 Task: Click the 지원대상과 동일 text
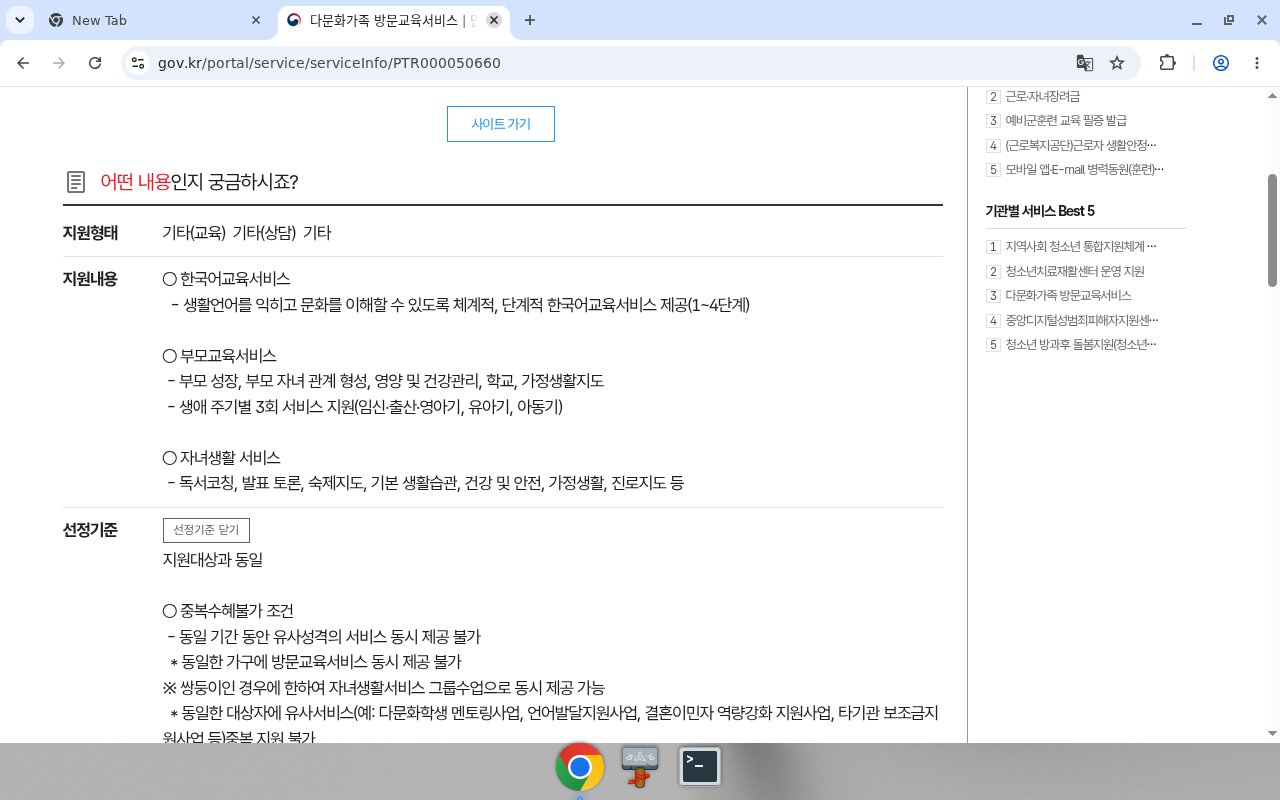pyautogui.click(x=213, y=560)
